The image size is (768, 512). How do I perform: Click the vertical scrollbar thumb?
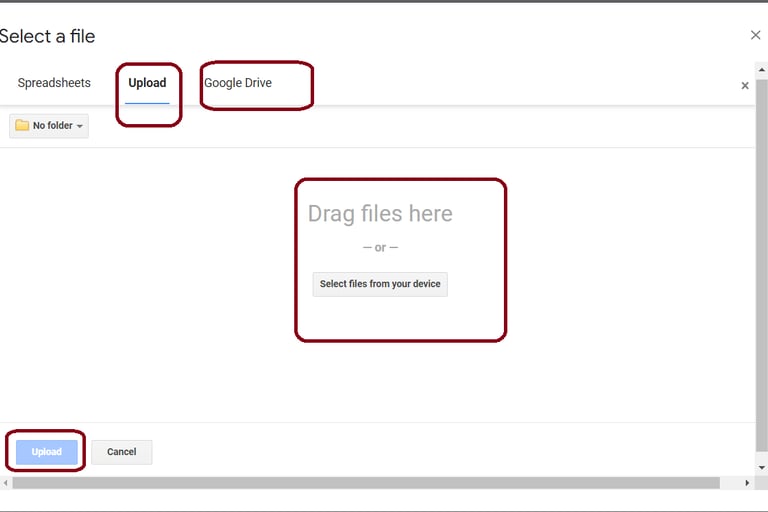point(762,265)
